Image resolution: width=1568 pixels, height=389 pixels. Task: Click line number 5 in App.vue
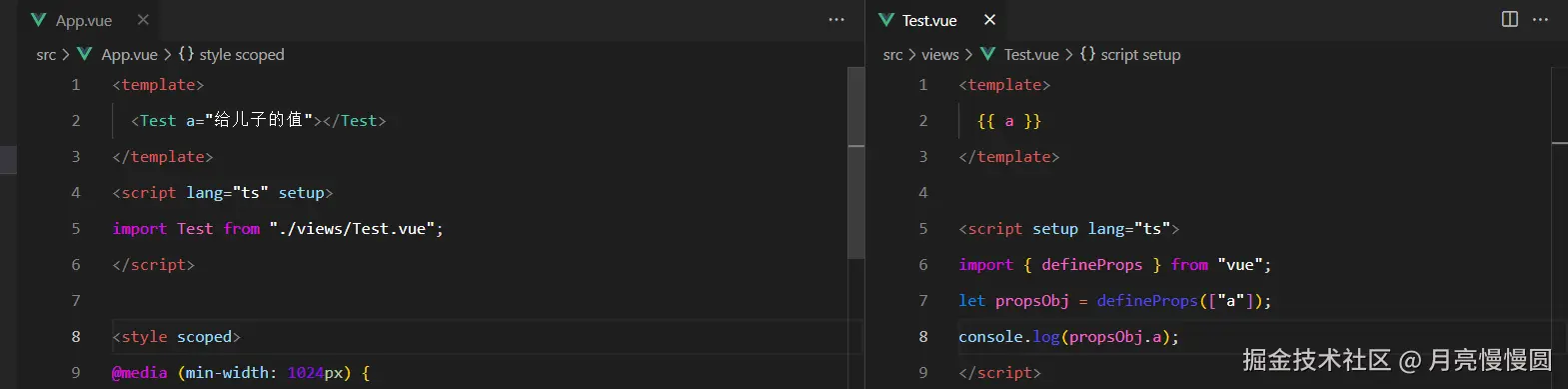pos(76,229)
